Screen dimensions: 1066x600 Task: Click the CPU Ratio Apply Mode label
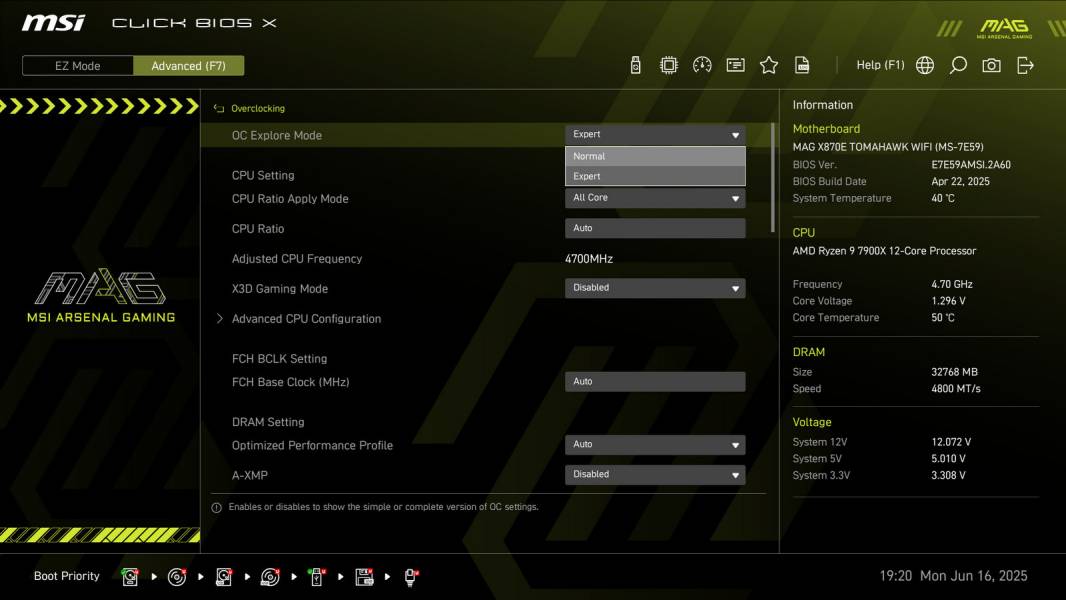[x=290, y=199]
